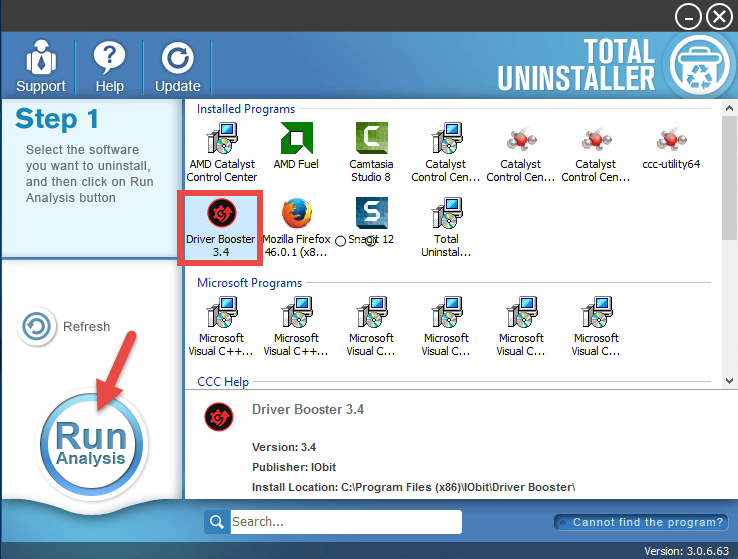Click the Refresh button
Viewport: 738px width, 559px height.
65,326
